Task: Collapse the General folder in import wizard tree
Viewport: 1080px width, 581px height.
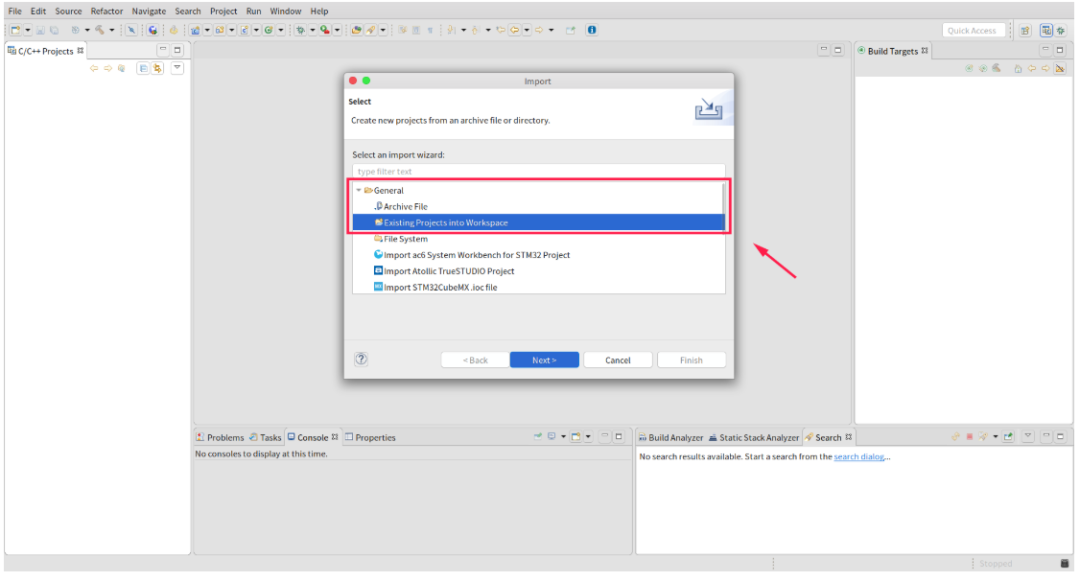Action: [358, 190]
